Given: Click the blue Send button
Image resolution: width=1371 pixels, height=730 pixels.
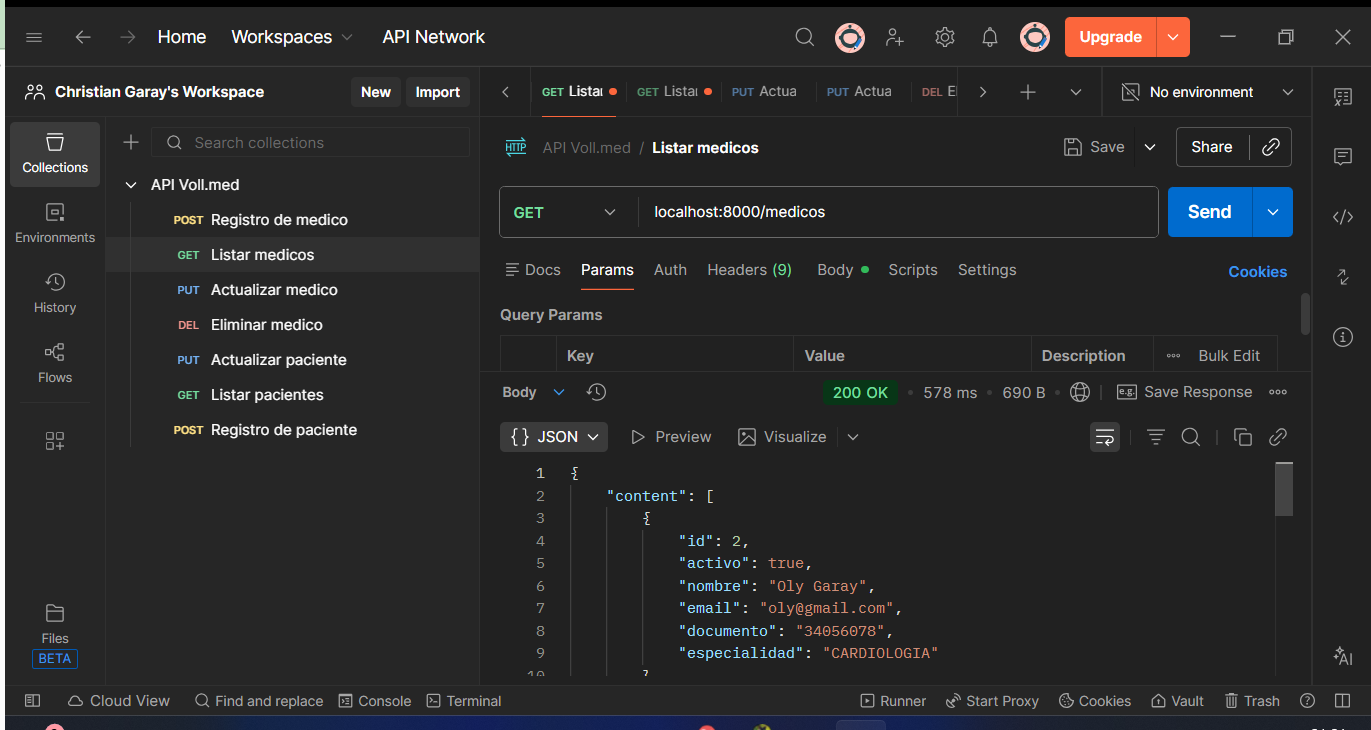Looking at the screenshot, I should (1209, 212).
